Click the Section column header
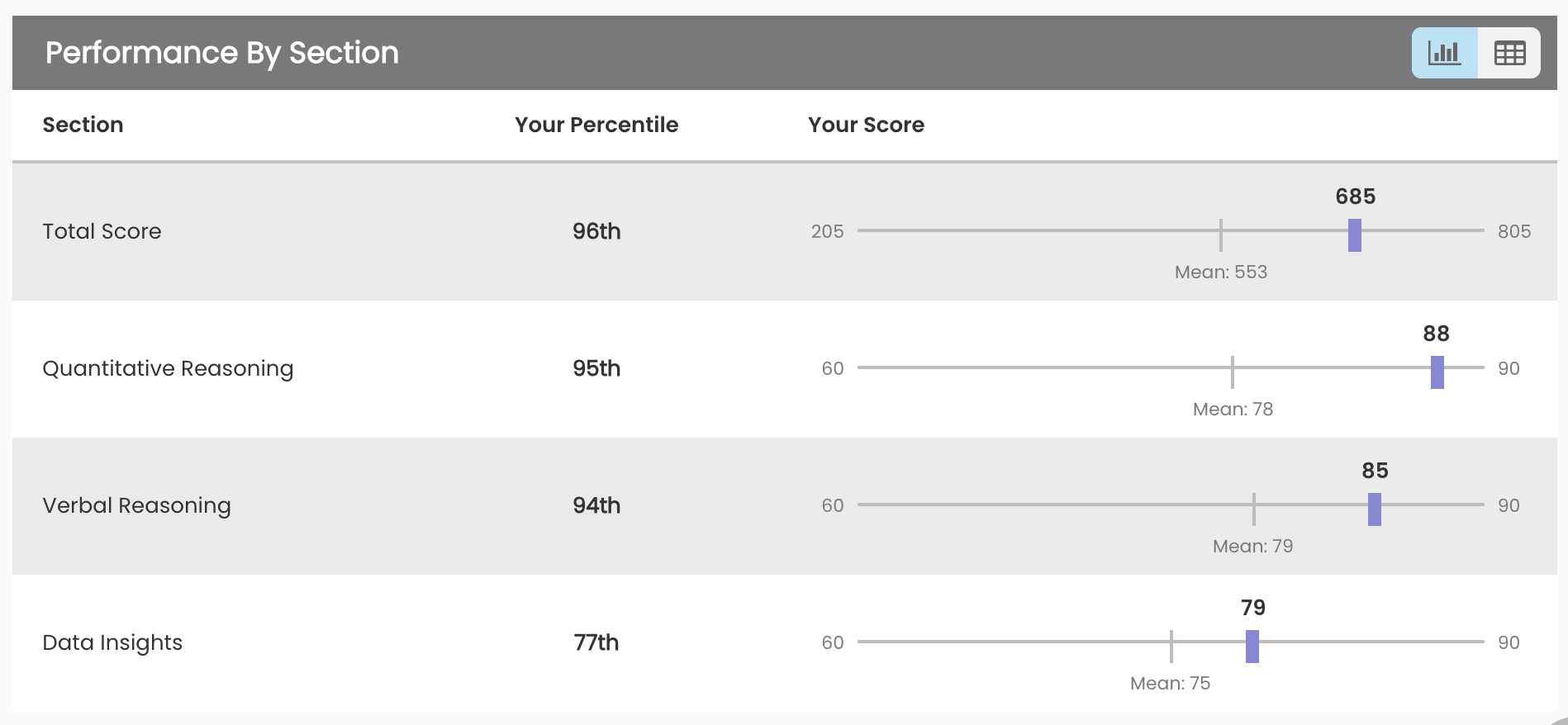This screenshot has height=725, width=1568. pos(83,125)
